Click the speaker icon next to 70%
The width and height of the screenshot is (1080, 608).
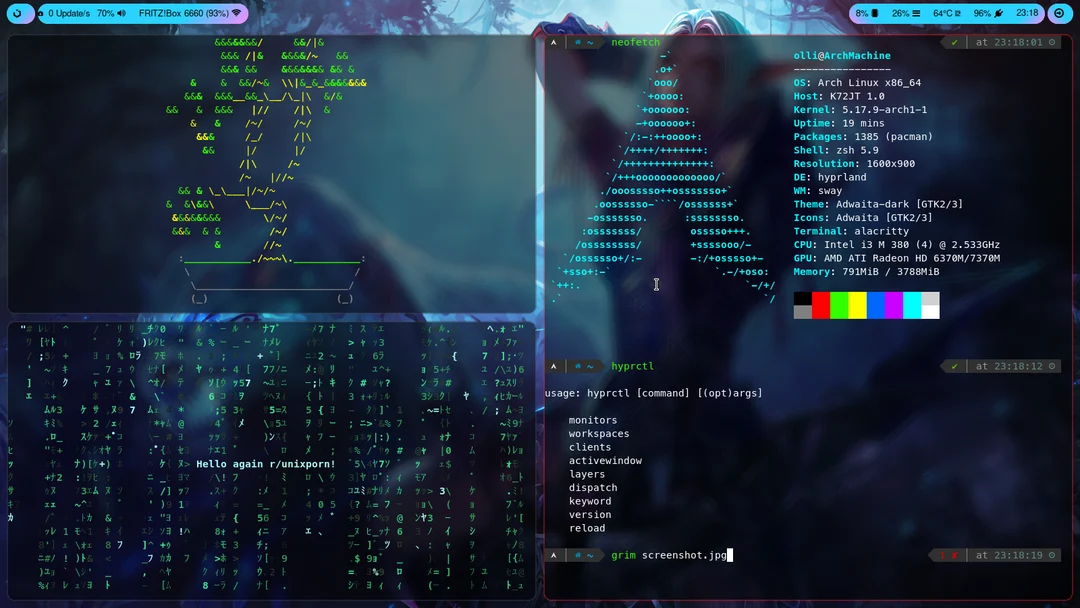coord(122,13)
